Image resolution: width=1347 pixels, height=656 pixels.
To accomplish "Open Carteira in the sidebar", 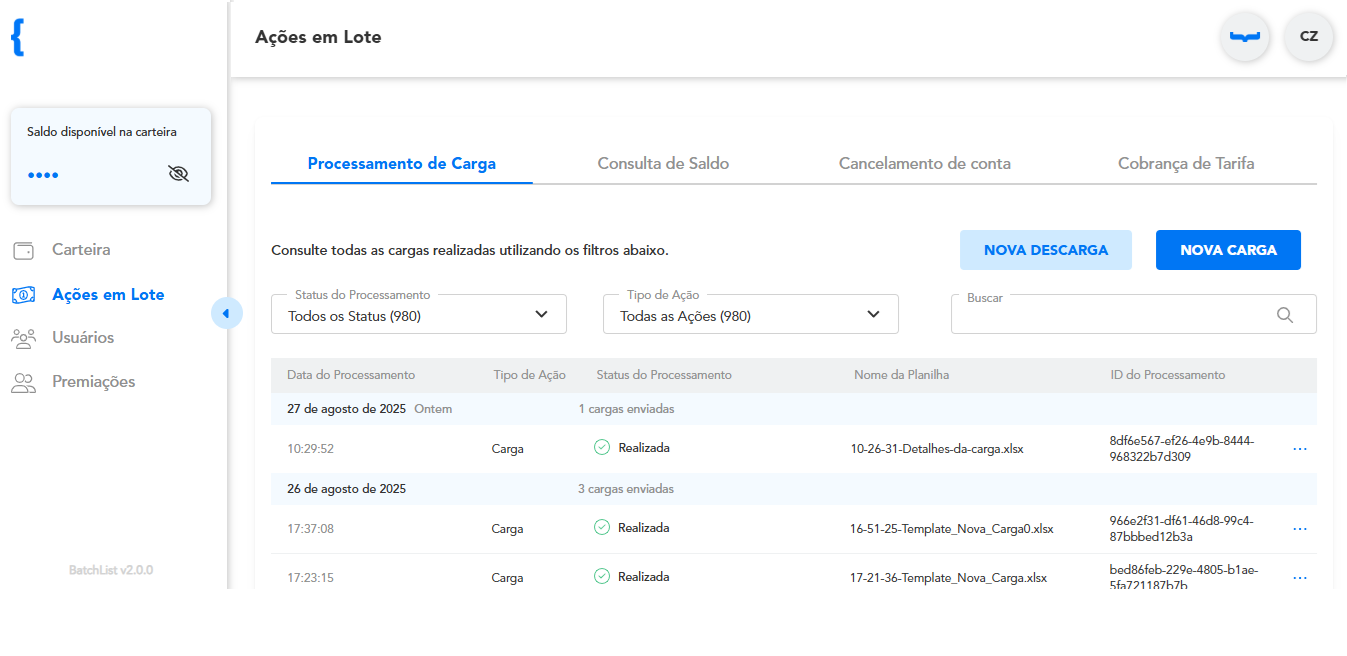I will coord(81,250).
